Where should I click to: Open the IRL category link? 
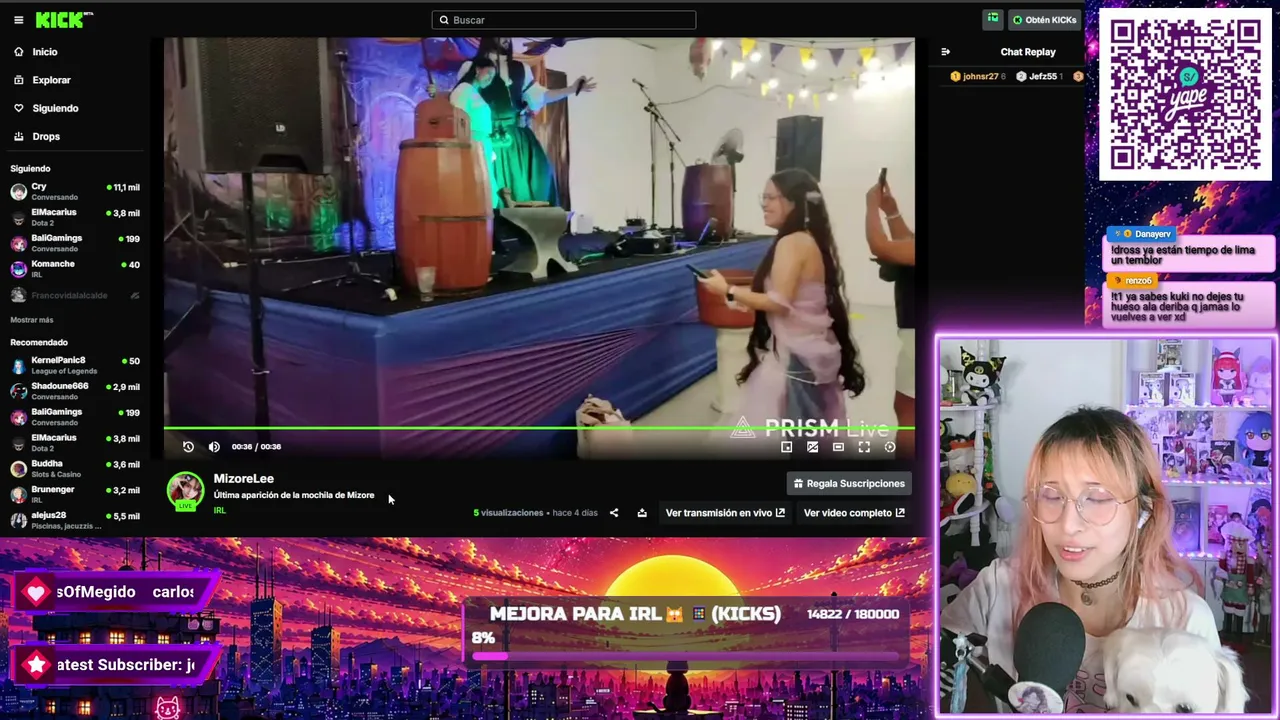coord(219,511)
